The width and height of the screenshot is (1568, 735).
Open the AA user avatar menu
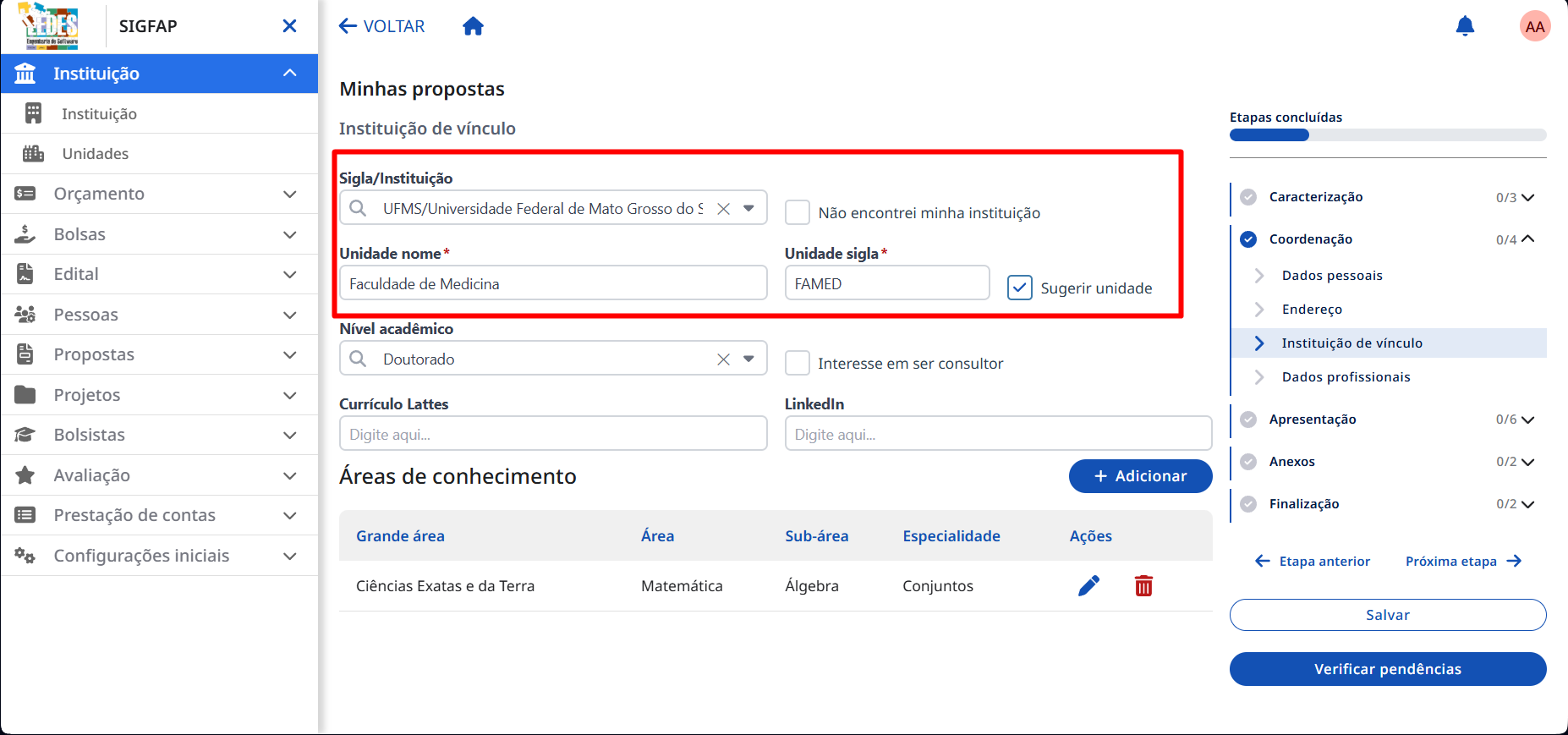(x=1534, y=26)
